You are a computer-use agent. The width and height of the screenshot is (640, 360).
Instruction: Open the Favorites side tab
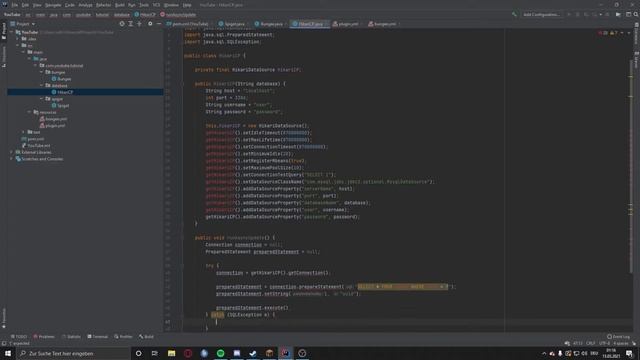pyautogui.click(x=4, y=318)
